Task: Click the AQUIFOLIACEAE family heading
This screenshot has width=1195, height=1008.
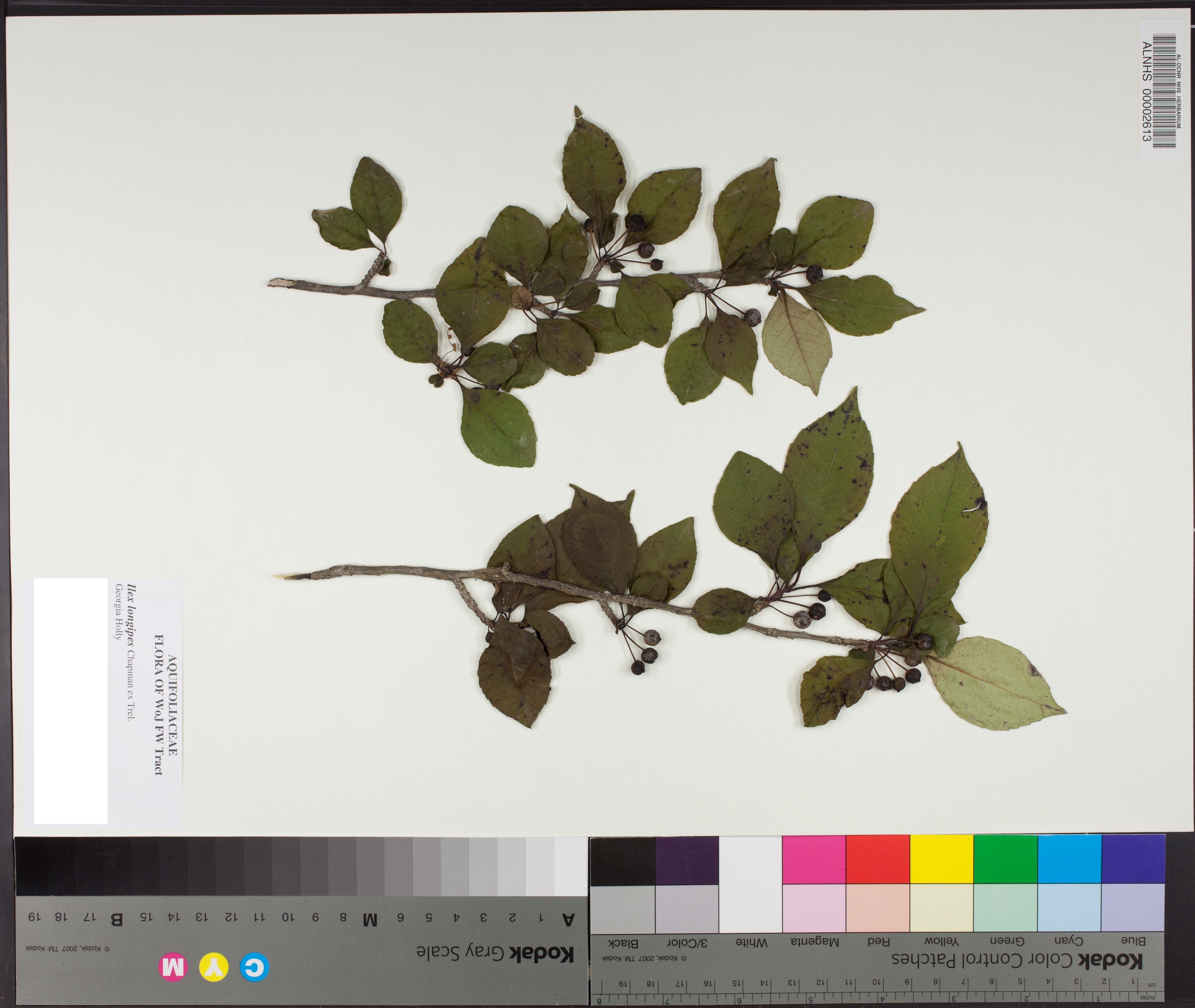Action: (173, 706)
